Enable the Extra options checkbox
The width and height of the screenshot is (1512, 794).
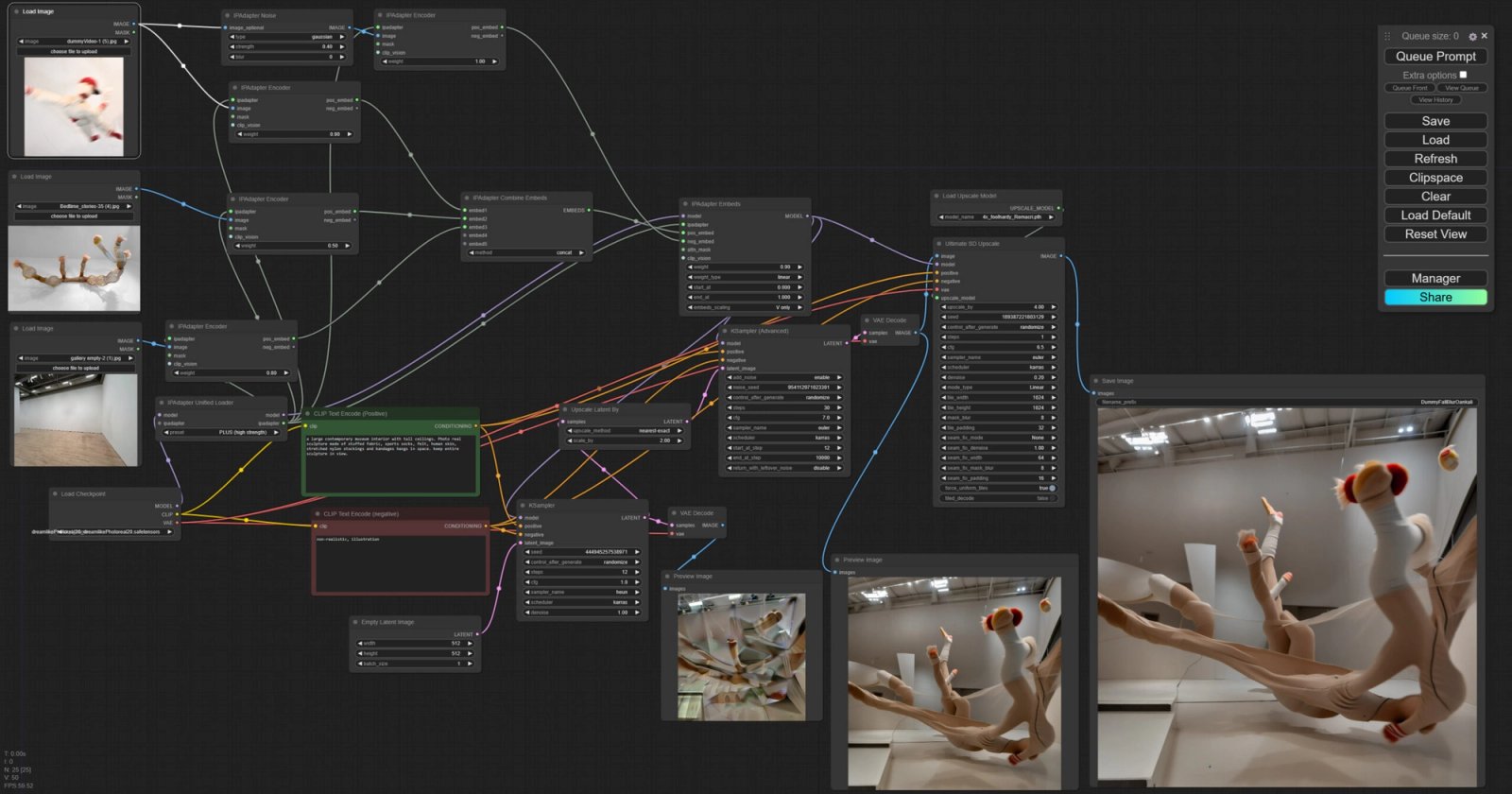click(1463, 75)
